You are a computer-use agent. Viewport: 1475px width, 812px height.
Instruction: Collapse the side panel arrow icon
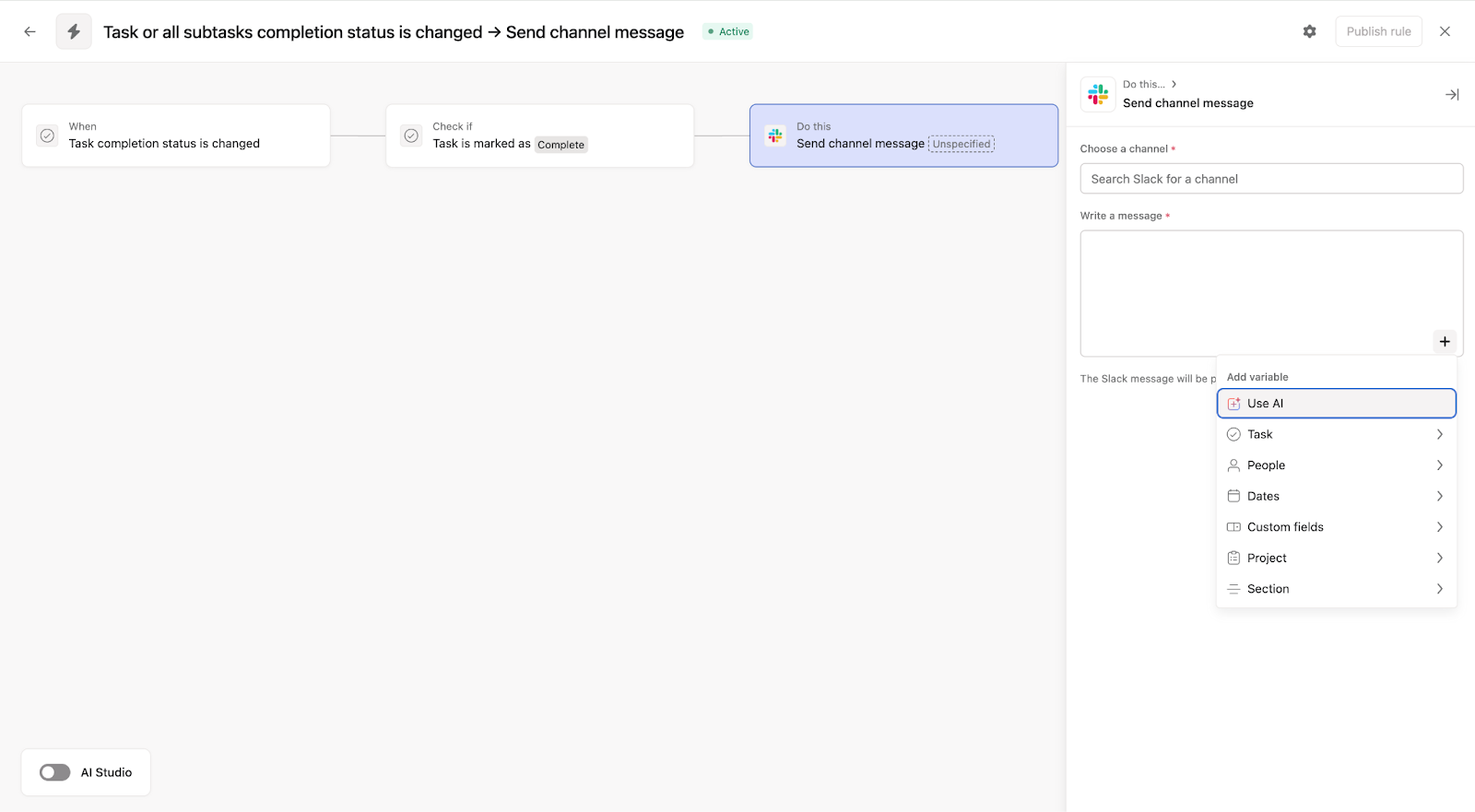[1452, 95]
